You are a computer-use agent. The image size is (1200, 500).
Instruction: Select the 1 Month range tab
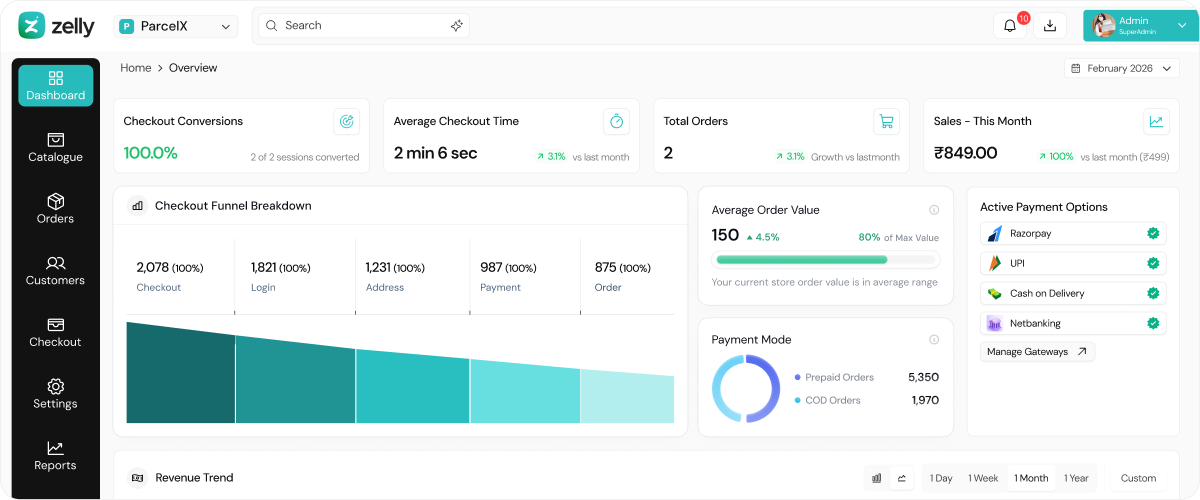tap(1031, 478)
